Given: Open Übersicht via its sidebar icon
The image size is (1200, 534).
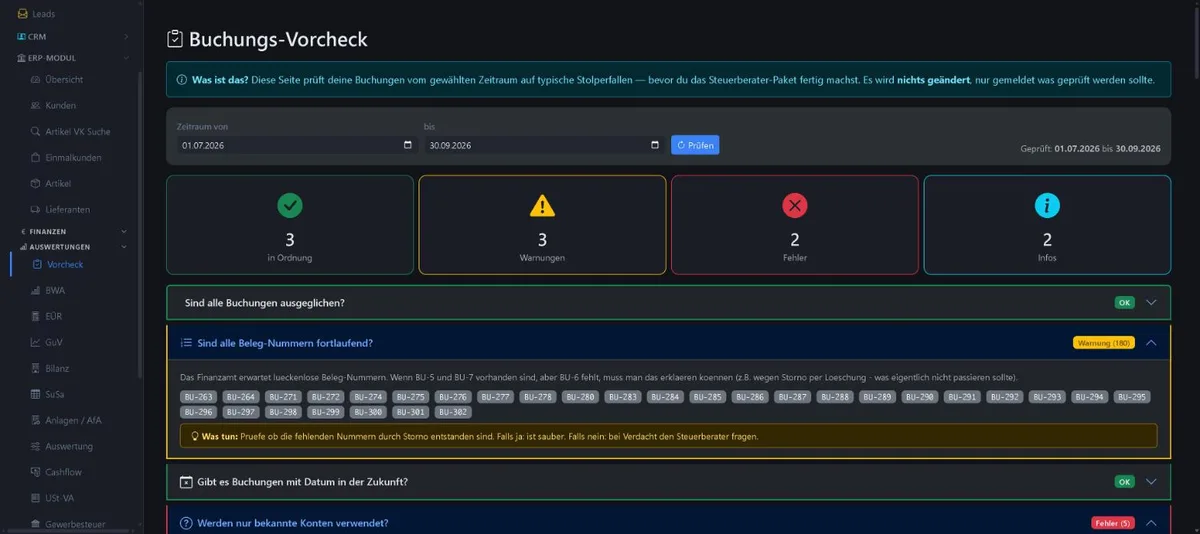Looking at the screenshot, I should click(36, 80).
